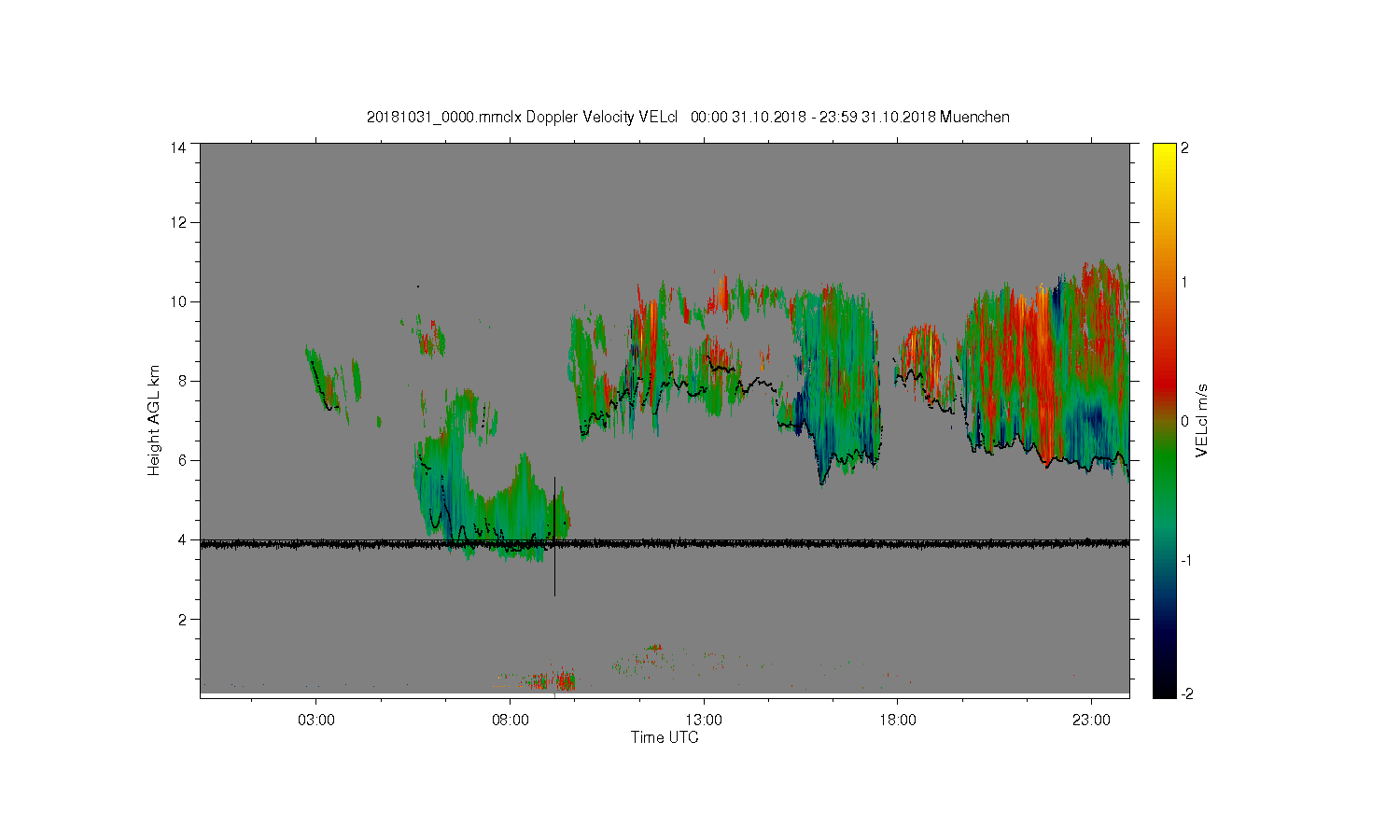
Task: Click the colorbar '0' value label
Action: click(1185, 421)
